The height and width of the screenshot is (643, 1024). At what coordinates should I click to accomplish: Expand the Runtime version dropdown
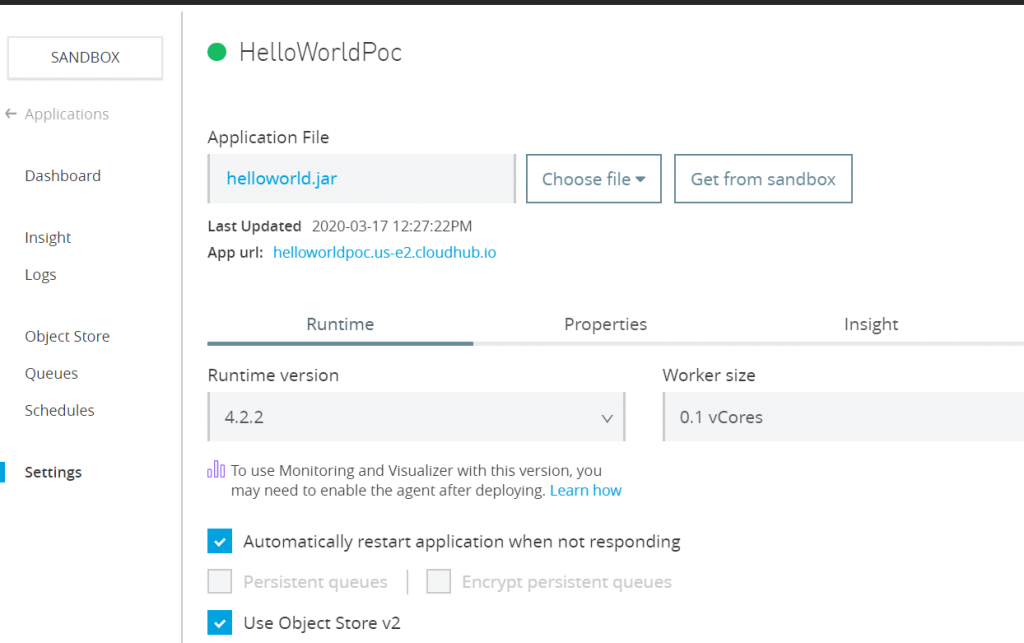coord(607,418)
